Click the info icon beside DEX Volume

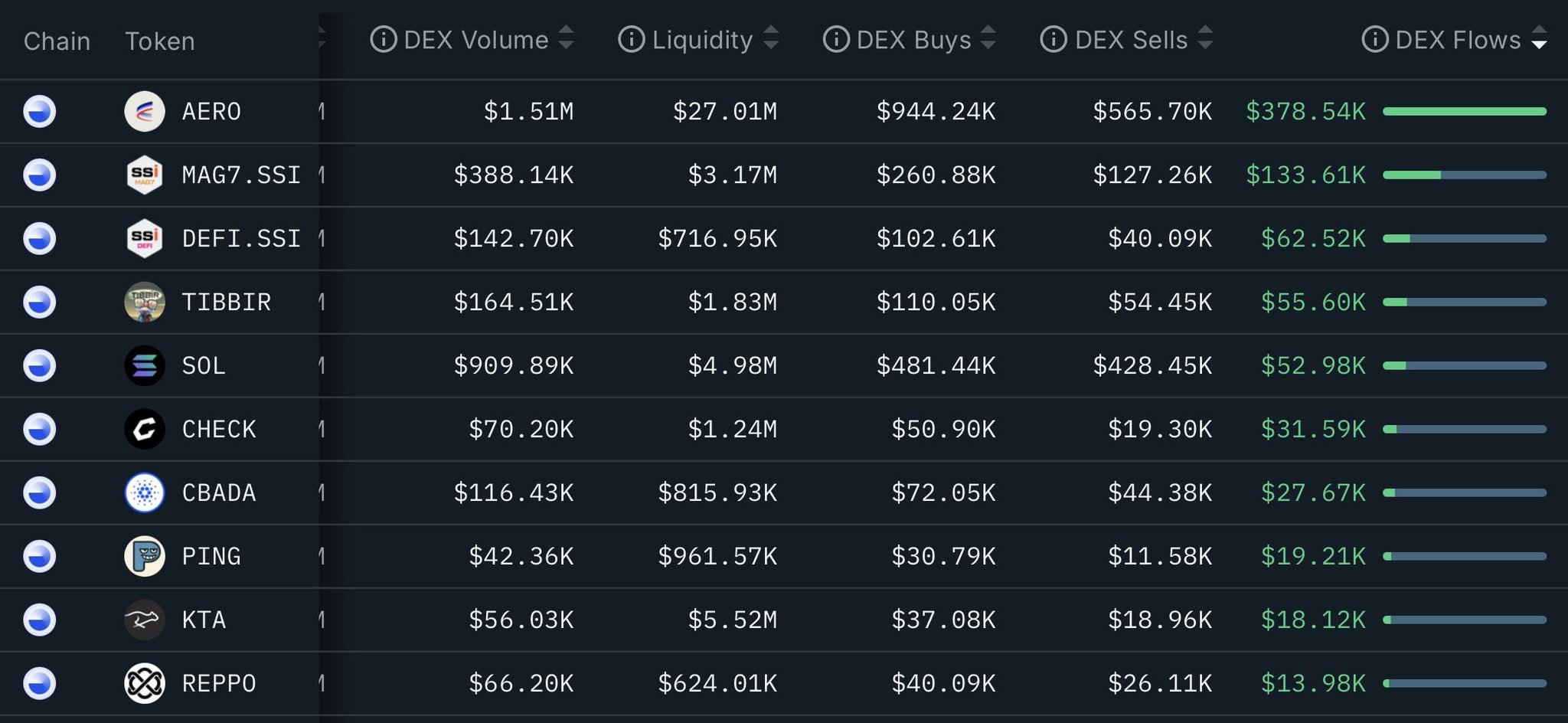[383, 39]
